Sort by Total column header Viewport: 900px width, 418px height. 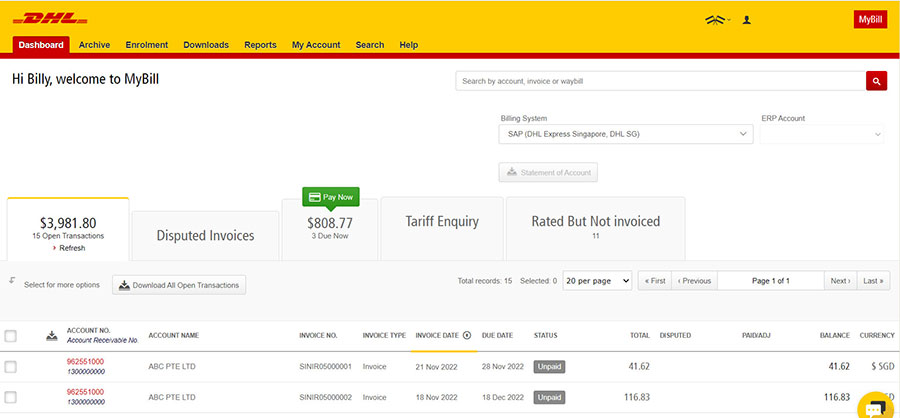pyautogui.click(x=639, y=335)
